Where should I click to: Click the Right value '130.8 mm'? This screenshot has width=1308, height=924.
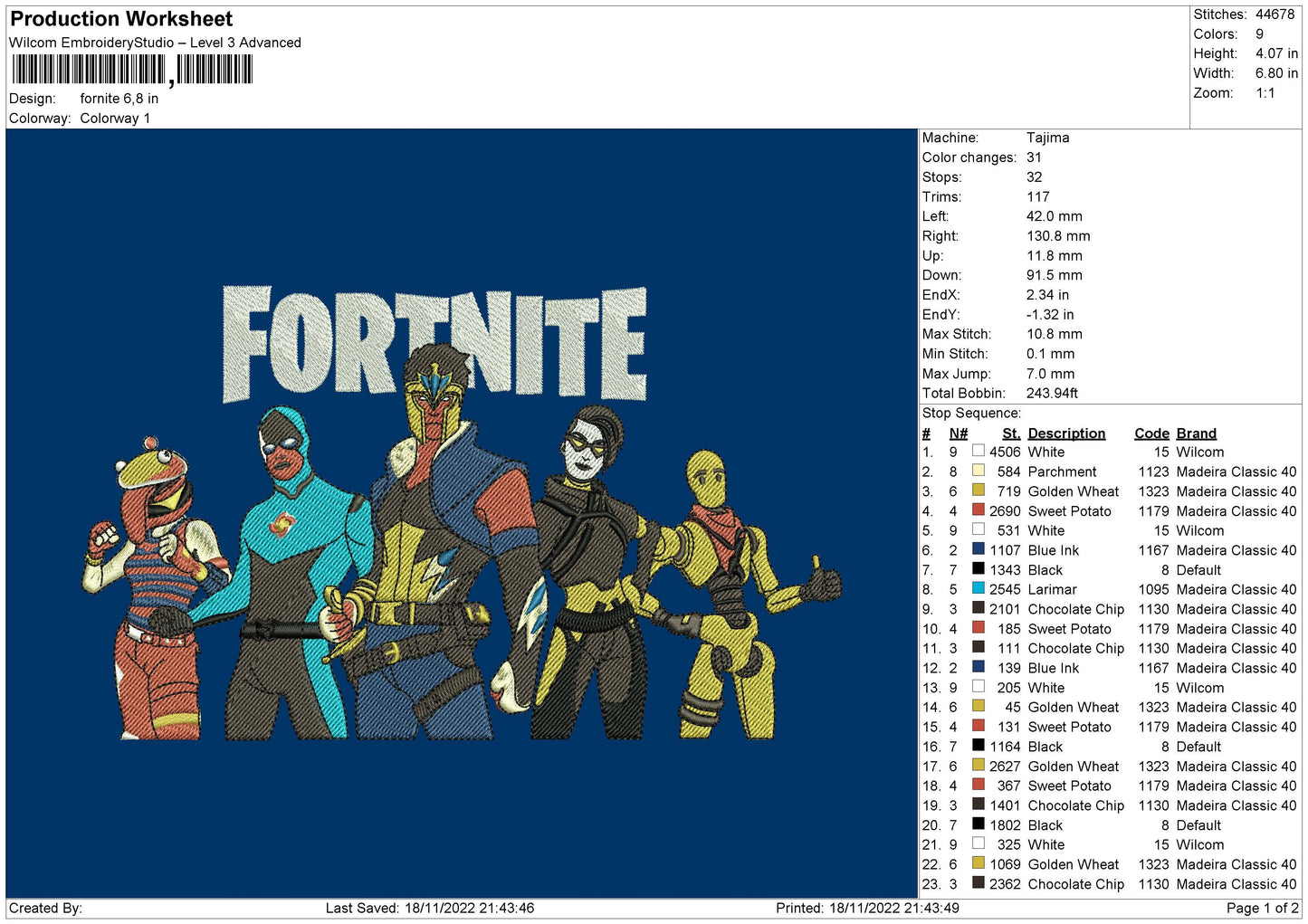1058,236
